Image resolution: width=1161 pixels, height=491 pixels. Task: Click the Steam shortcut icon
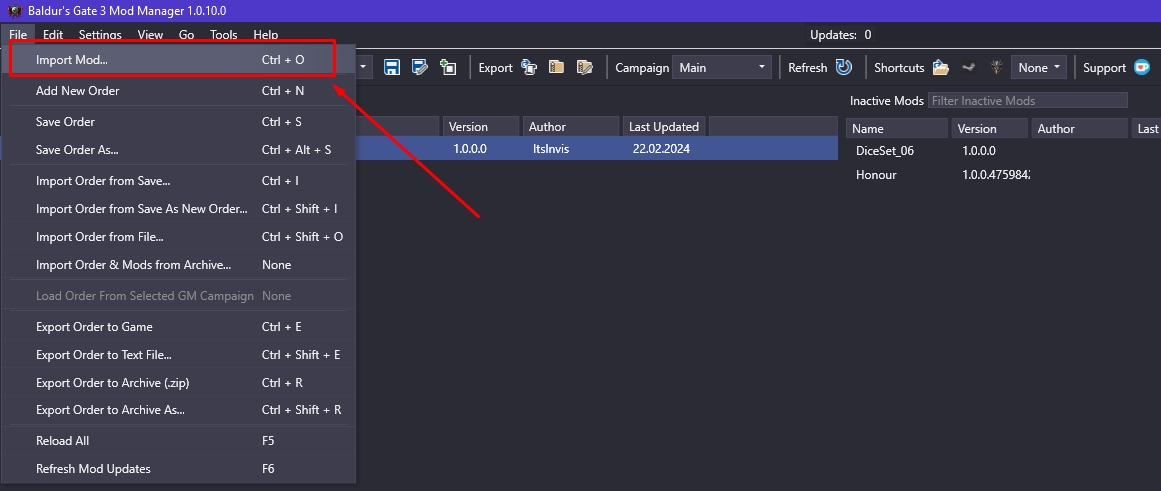click(x=968, y=67)
